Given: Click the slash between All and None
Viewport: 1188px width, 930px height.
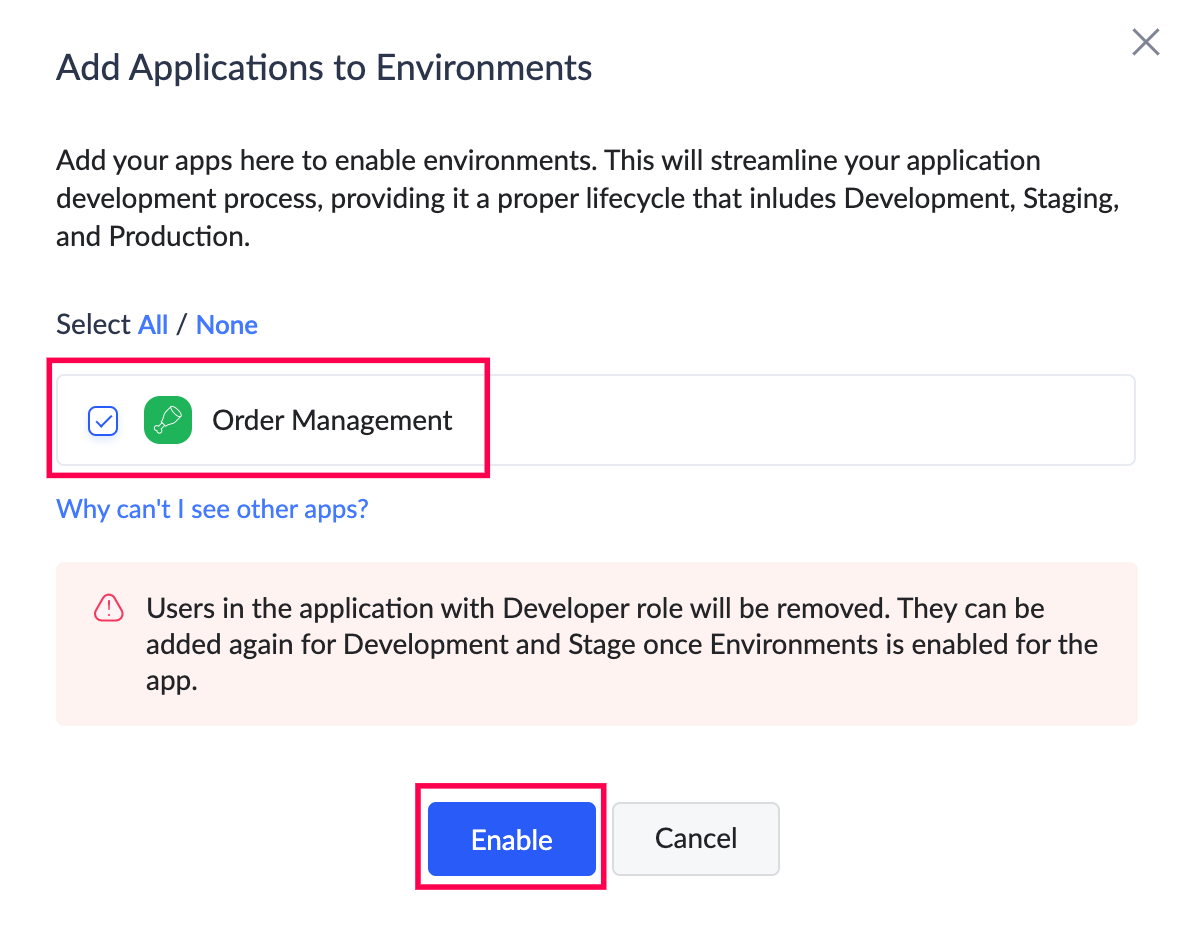Looking at the screenshot, I should point(181,325).
